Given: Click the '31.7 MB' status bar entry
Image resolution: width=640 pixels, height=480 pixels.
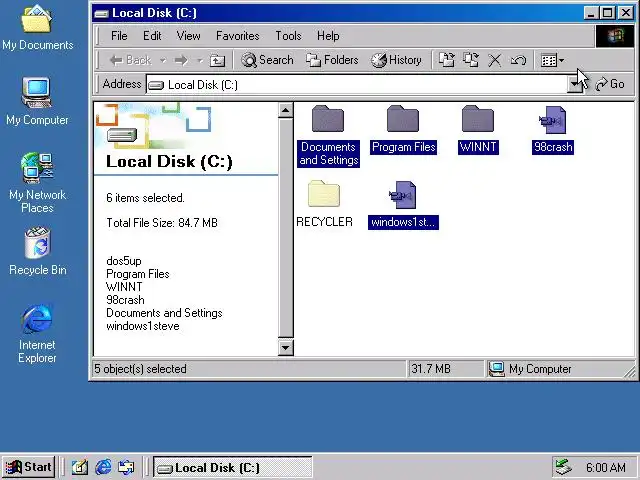Looking at the screenshot, I should [431, 369].
